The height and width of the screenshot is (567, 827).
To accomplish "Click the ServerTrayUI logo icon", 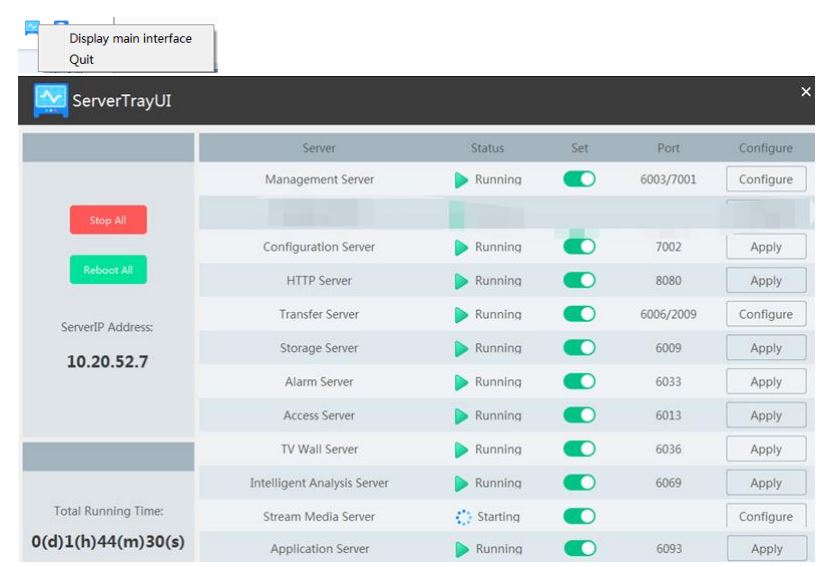I will tap(50, 100).
